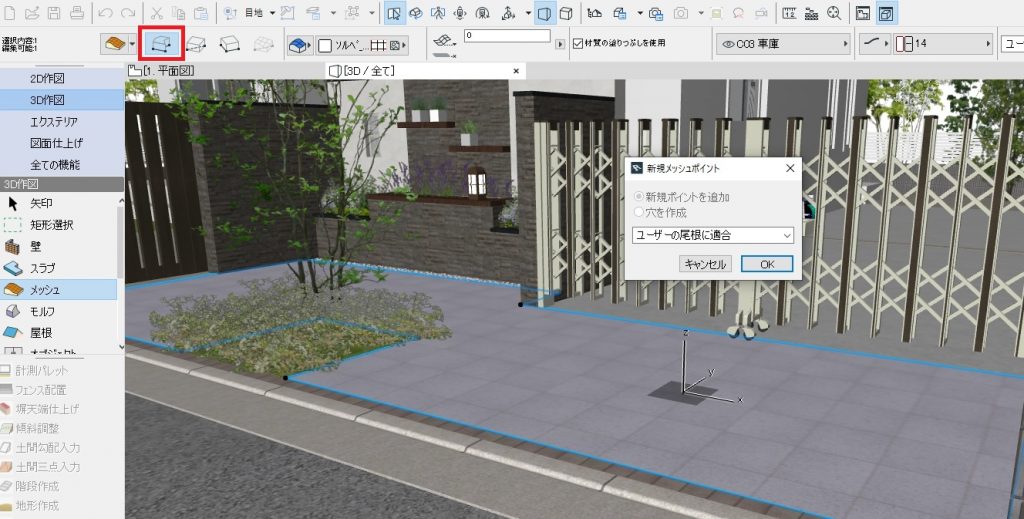Click the mesh height input field
This screenshot has height=519, width=1024.
506,36
